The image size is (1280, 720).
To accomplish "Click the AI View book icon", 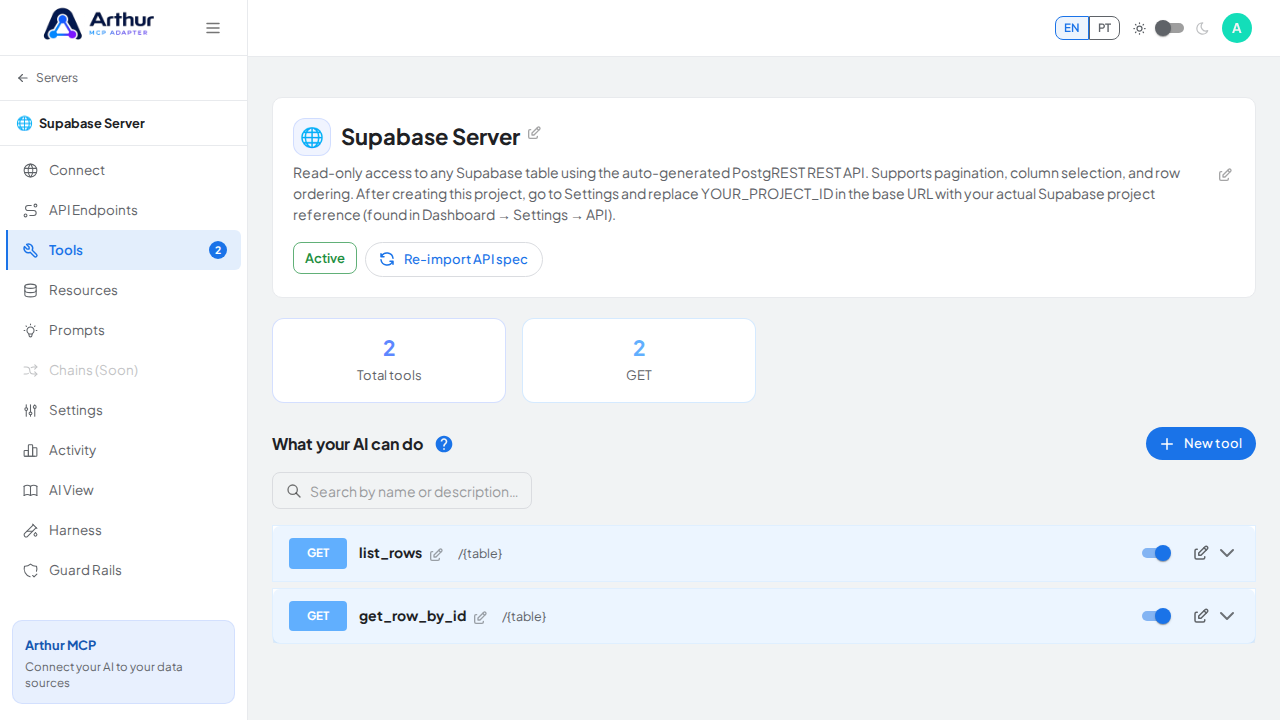I will [31, 490].
